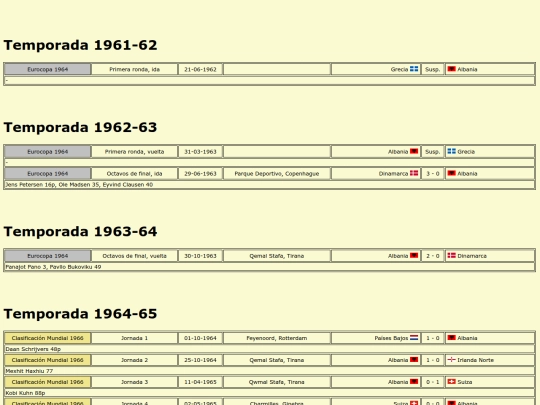Click the Grecia flag in the 31-03-1963 row
Screen dimensions: 540x405
point(451,151)
